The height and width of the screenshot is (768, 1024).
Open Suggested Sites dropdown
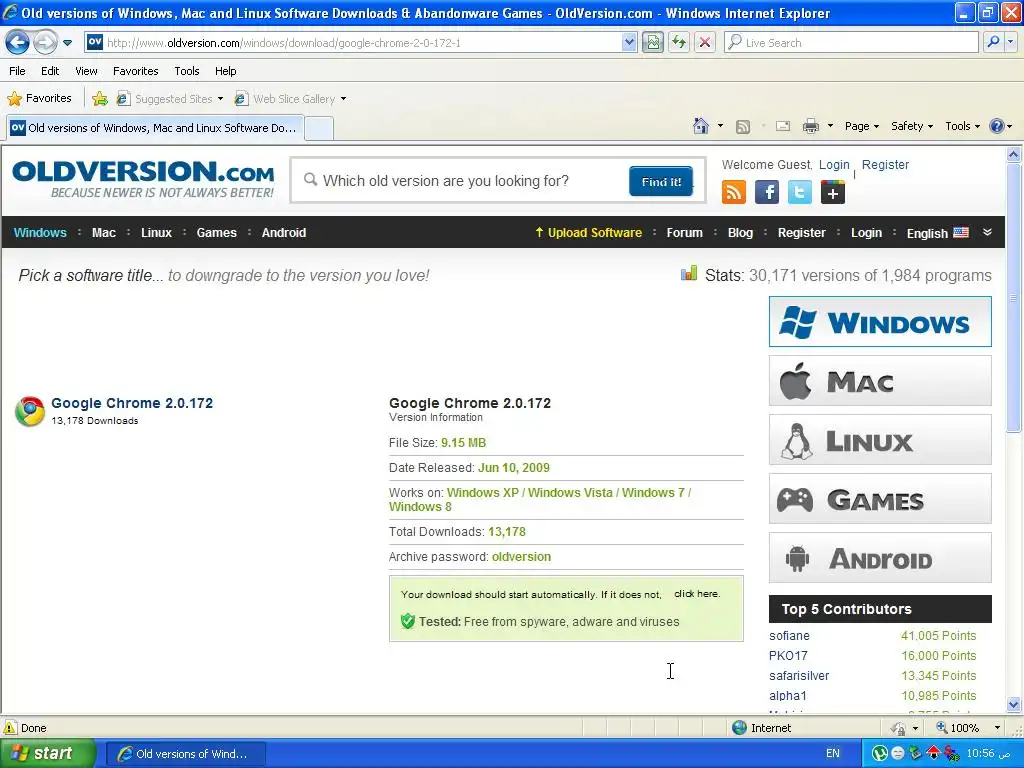tap(170, 99)
